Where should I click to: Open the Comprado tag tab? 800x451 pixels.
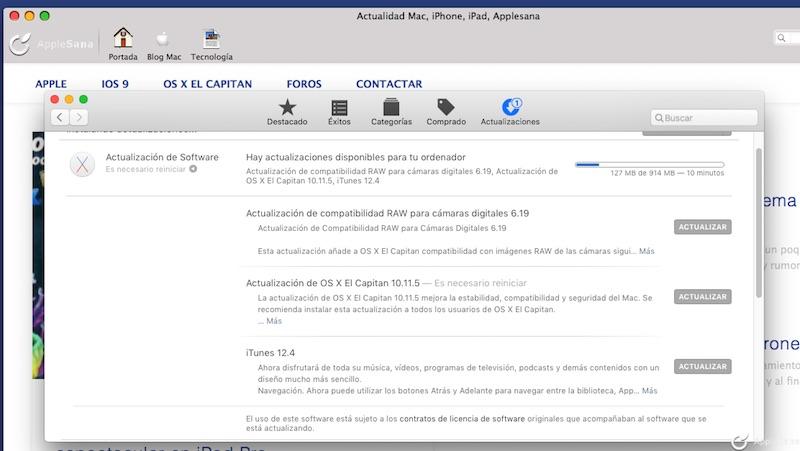pos(446,111)
